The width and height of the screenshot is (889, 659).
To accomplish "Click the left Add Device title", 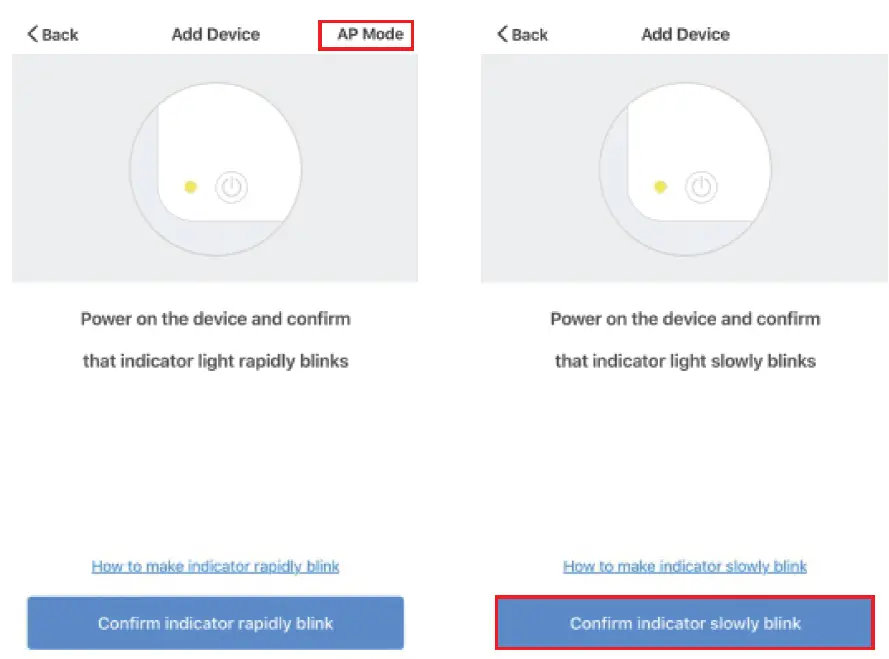I will (215, 35).
